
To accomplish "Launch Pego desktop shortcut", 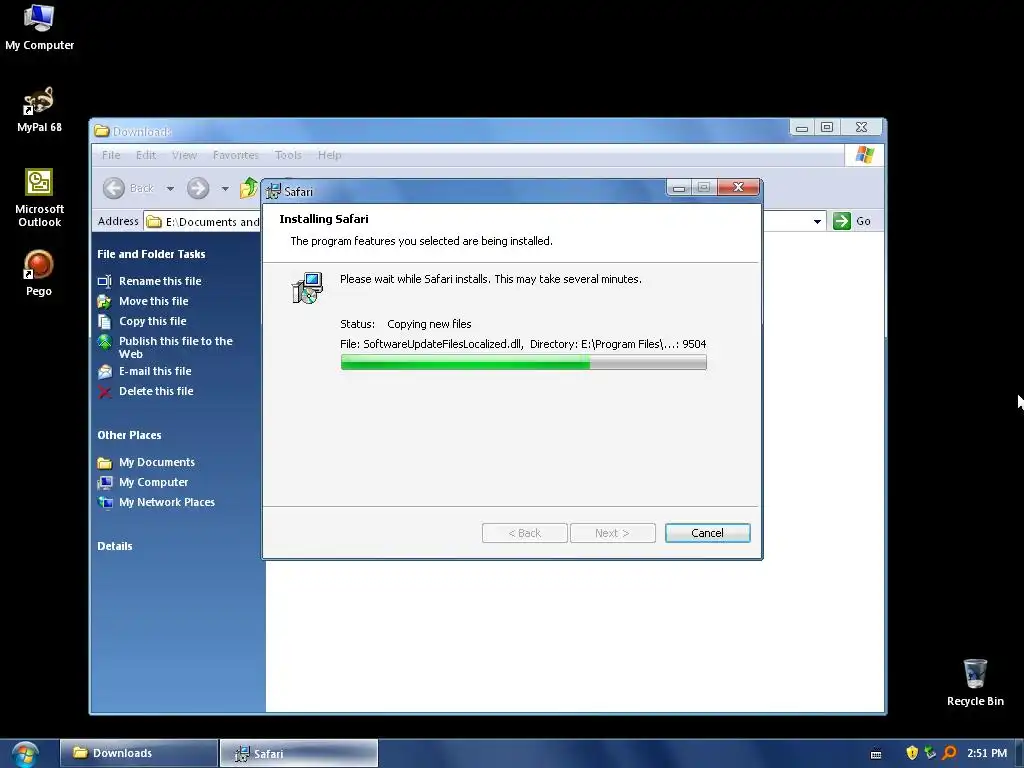I will [x=39, y=273].
